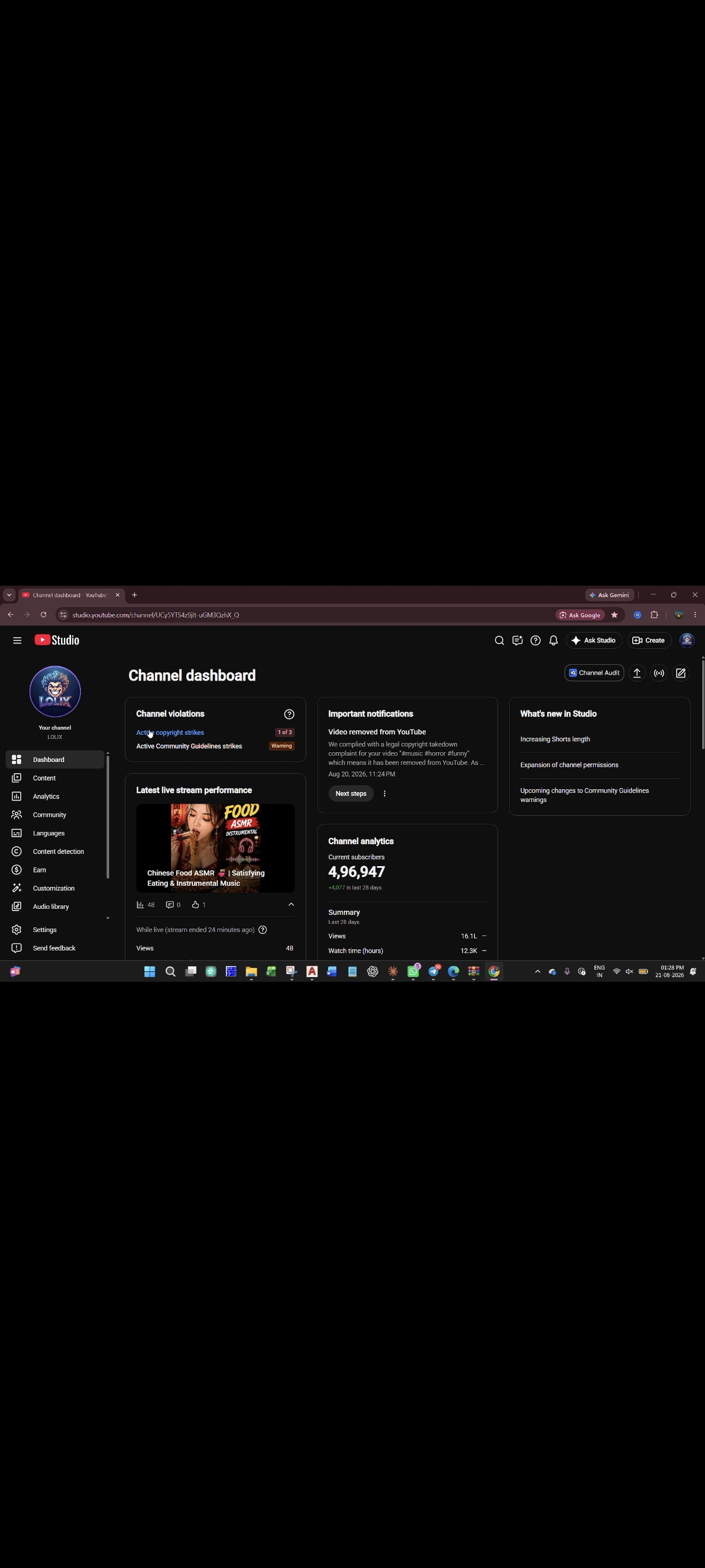Click the Create button
The width and height of the screenshot is (705, 1568).
tap(649, 641)
